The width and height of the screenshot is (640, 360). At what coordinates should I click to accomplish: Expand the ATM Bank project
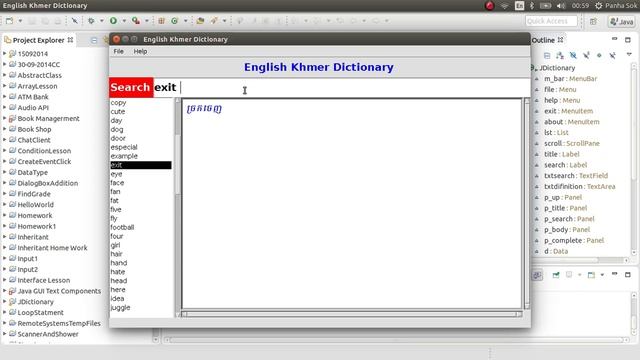[x=4, y=97]
